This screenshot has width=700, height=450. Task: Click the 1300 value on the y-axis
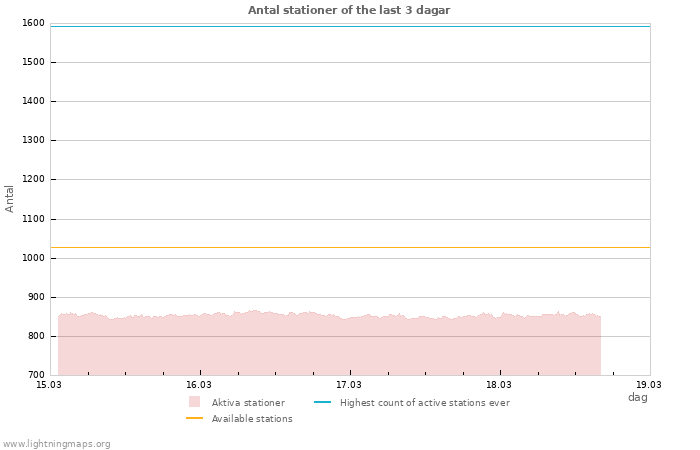click(x=33, y=140)
